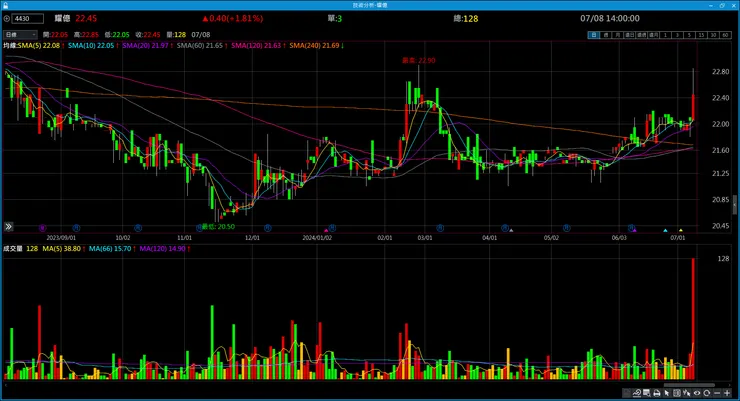
Task: Click the SMA(60) 21.65 moving average label
Action: click(202, 45)
